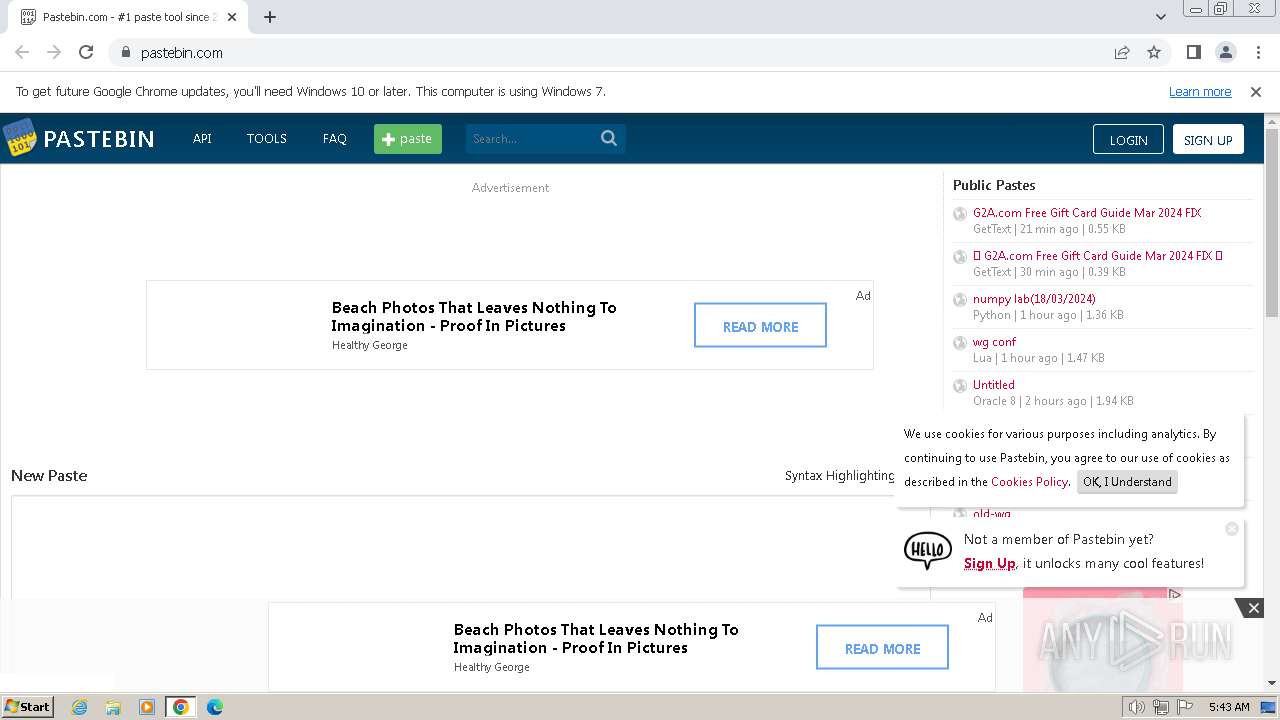Click in the New Paste text area

coord(453,547)
